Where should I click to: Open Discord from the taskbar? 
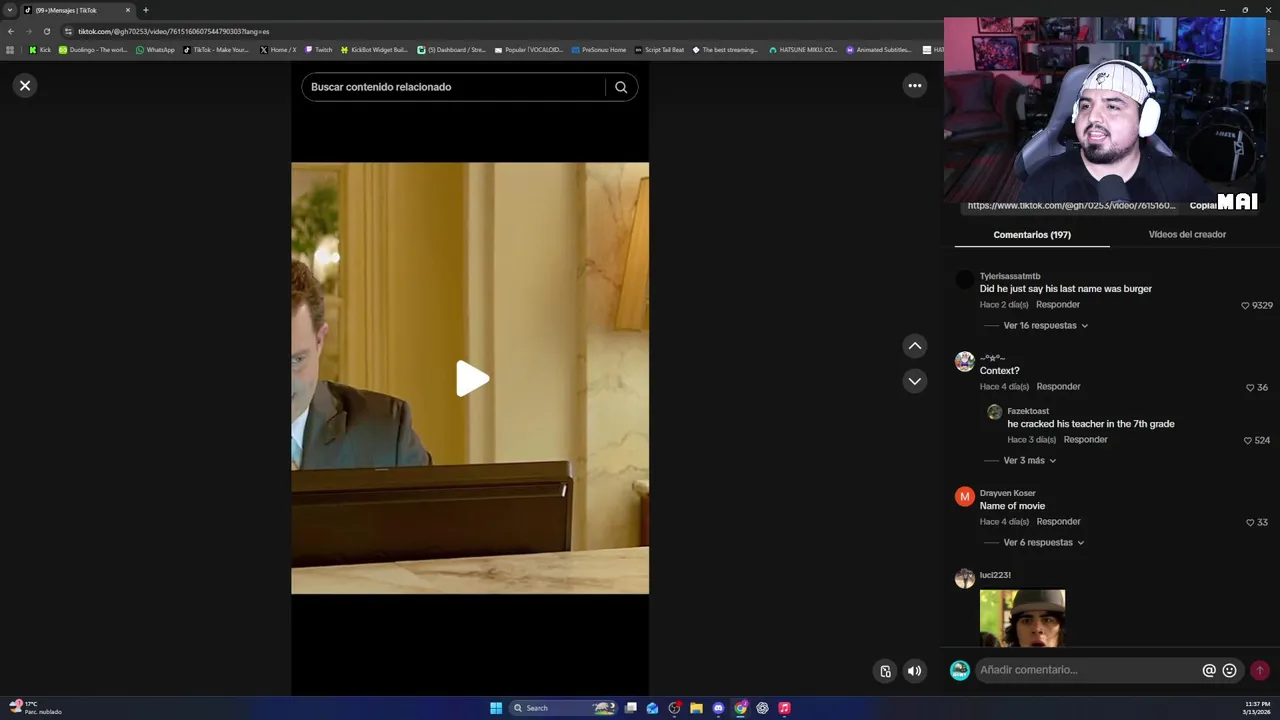coord(718,708)
